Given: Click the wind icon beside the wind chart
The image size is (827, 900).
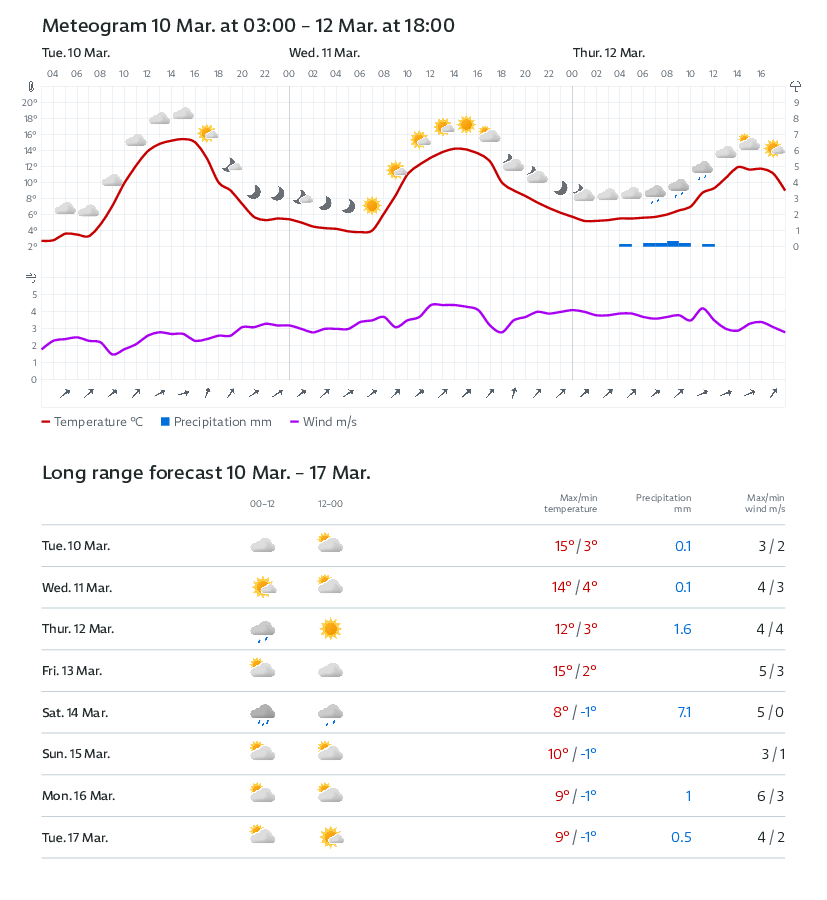Looking at the screenshot, I should tap(32, 276).
